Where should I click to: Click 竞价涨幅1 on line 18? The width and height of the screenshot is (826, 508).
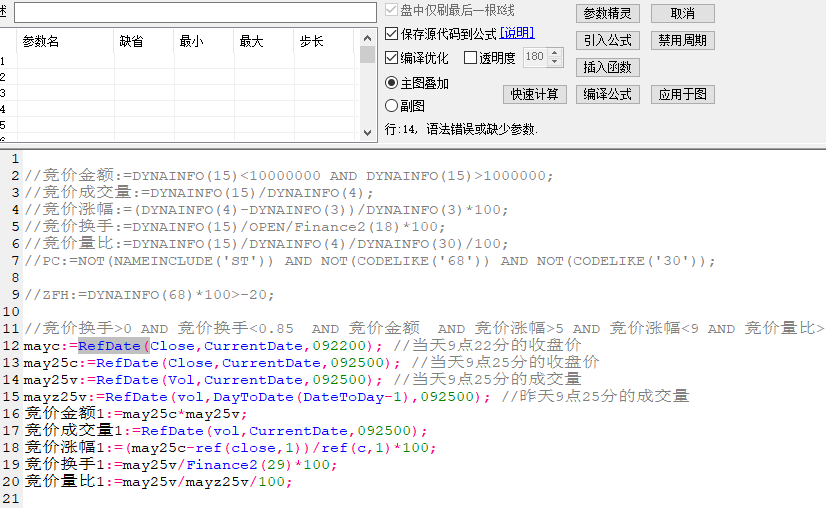point(64,447)
